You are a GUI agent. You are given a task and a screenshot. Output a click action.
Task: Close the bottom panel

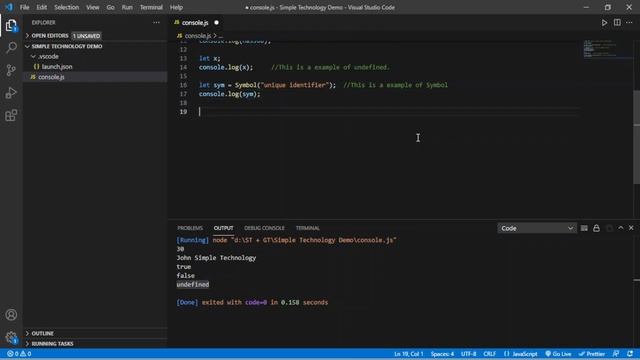click(631, 228)
